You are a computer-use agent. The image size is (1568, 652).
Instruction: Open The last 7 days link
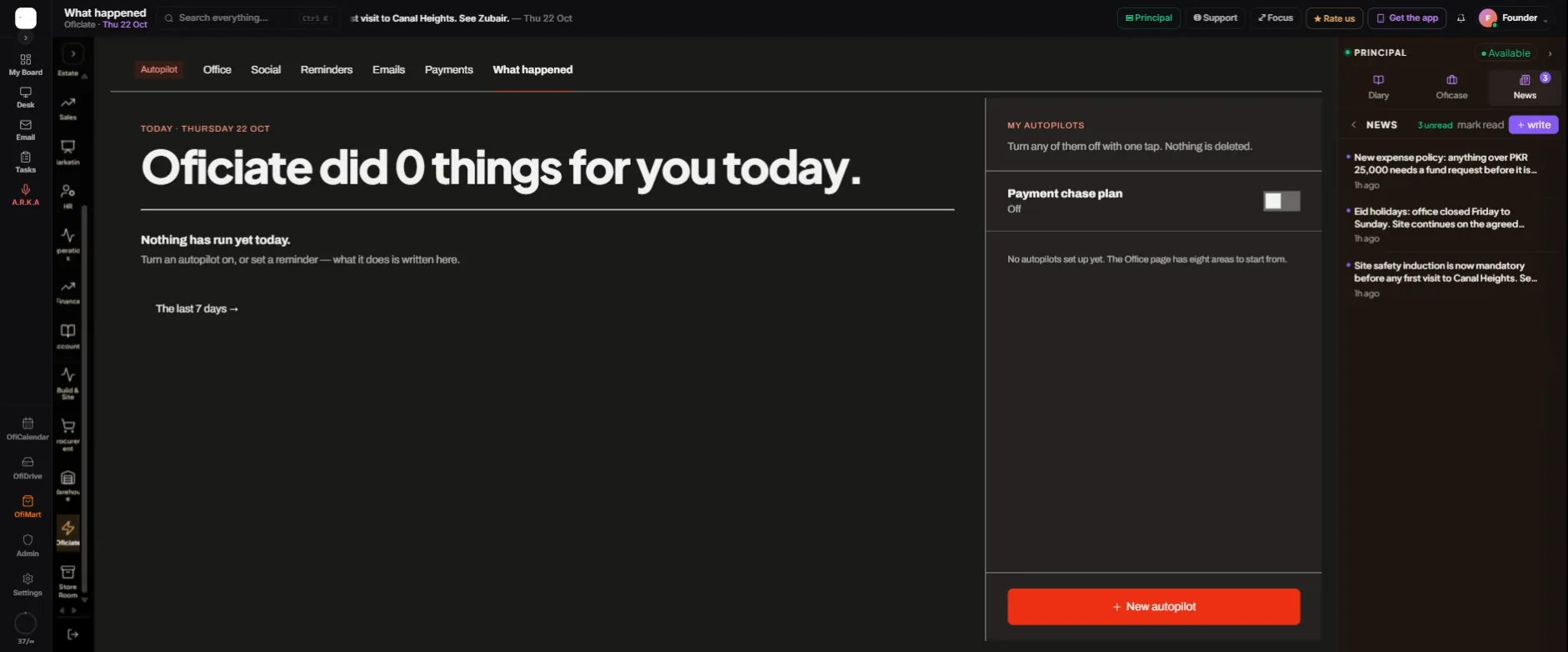tap(197, 309)
